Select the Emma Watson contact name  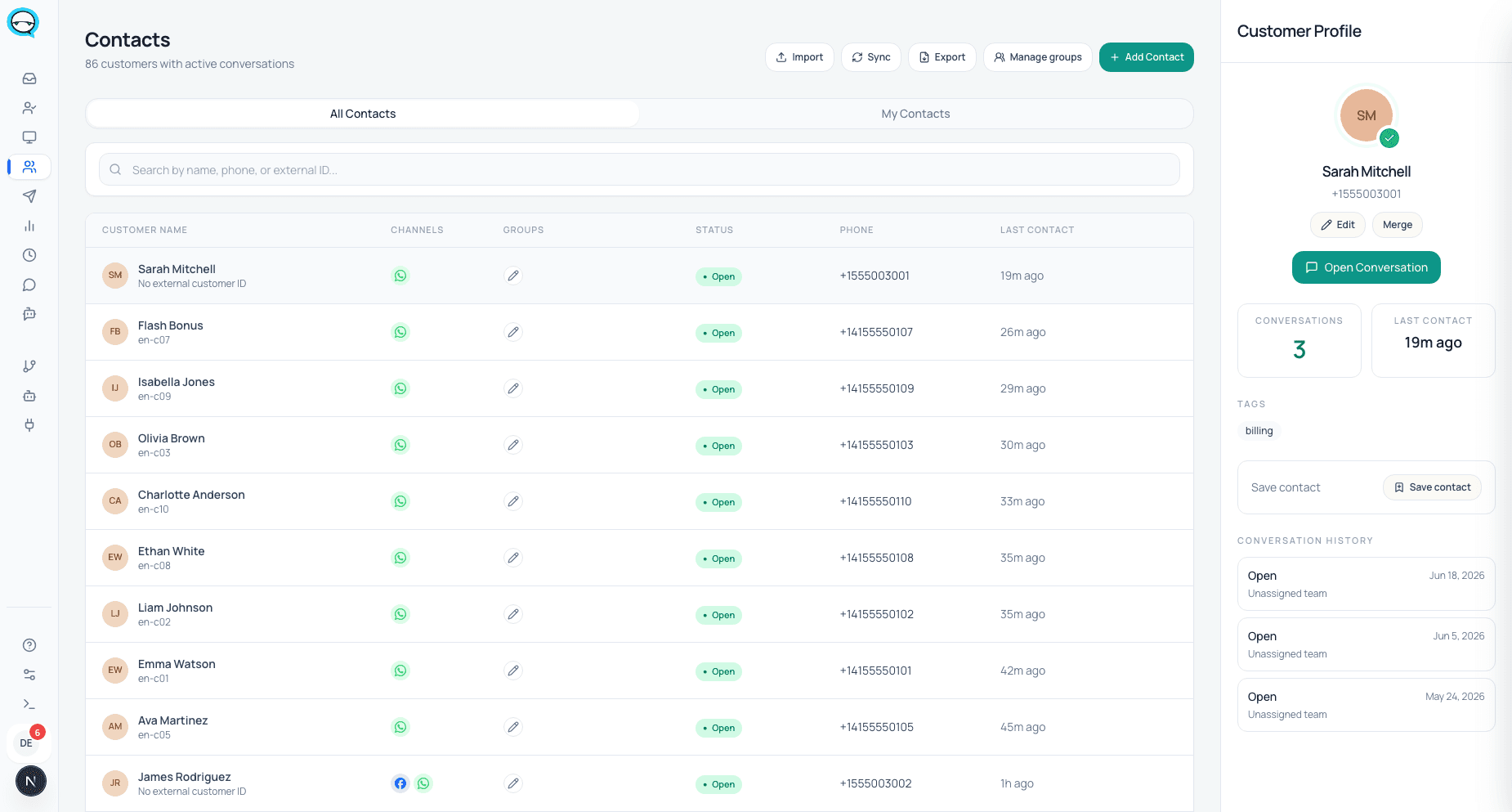(x=177, y=664)
